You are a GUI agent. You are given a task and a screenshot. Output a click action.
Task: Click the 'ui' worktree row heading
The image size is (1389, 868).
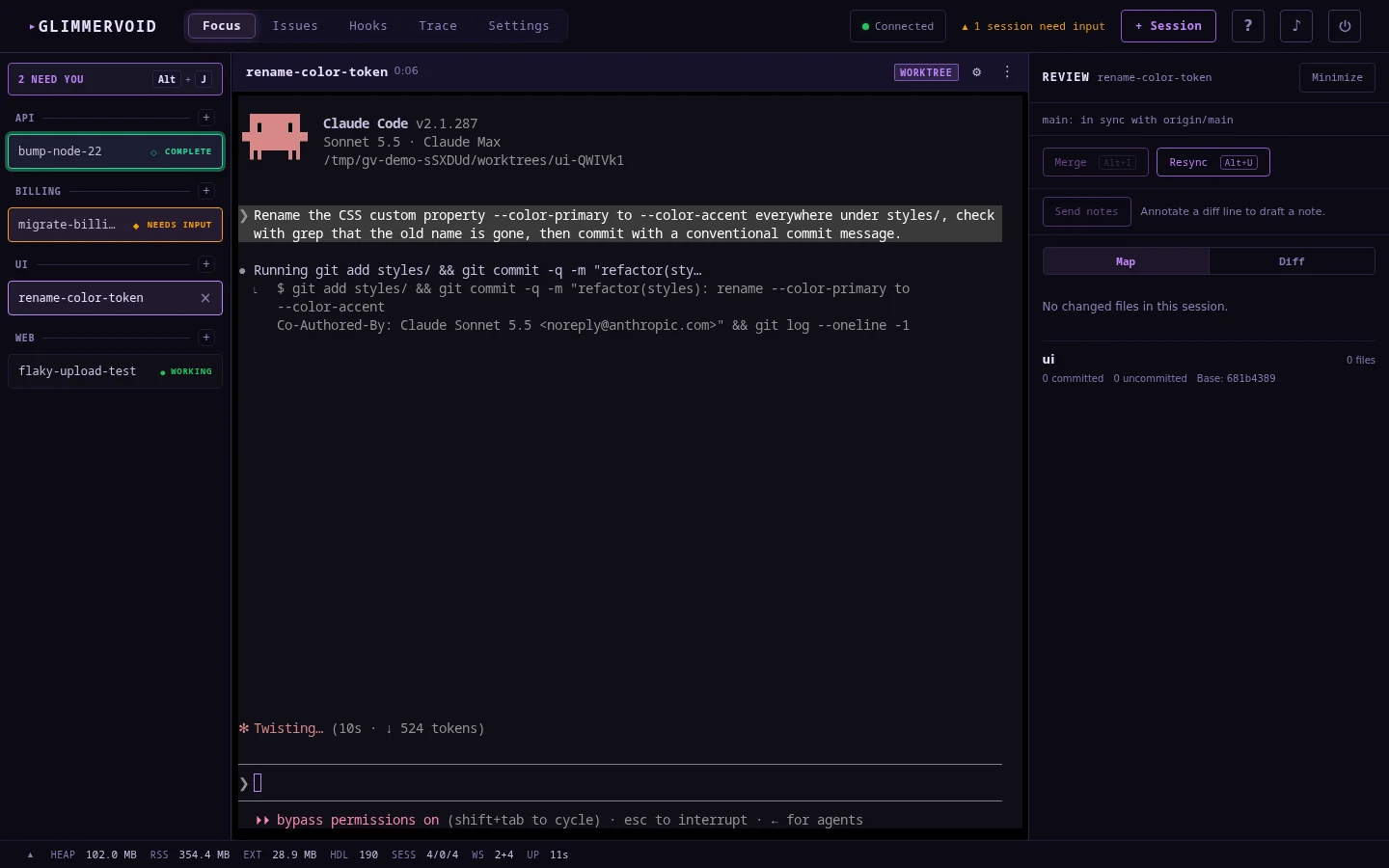coord(1049,359)
